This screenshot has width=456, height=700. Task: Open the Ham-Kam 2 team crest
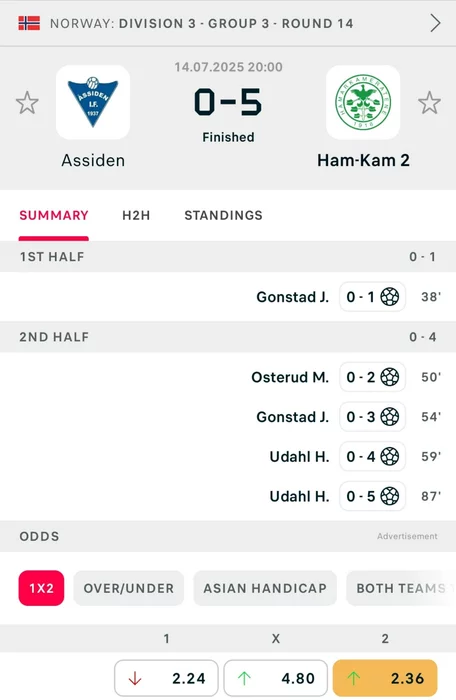pos(363,103)
